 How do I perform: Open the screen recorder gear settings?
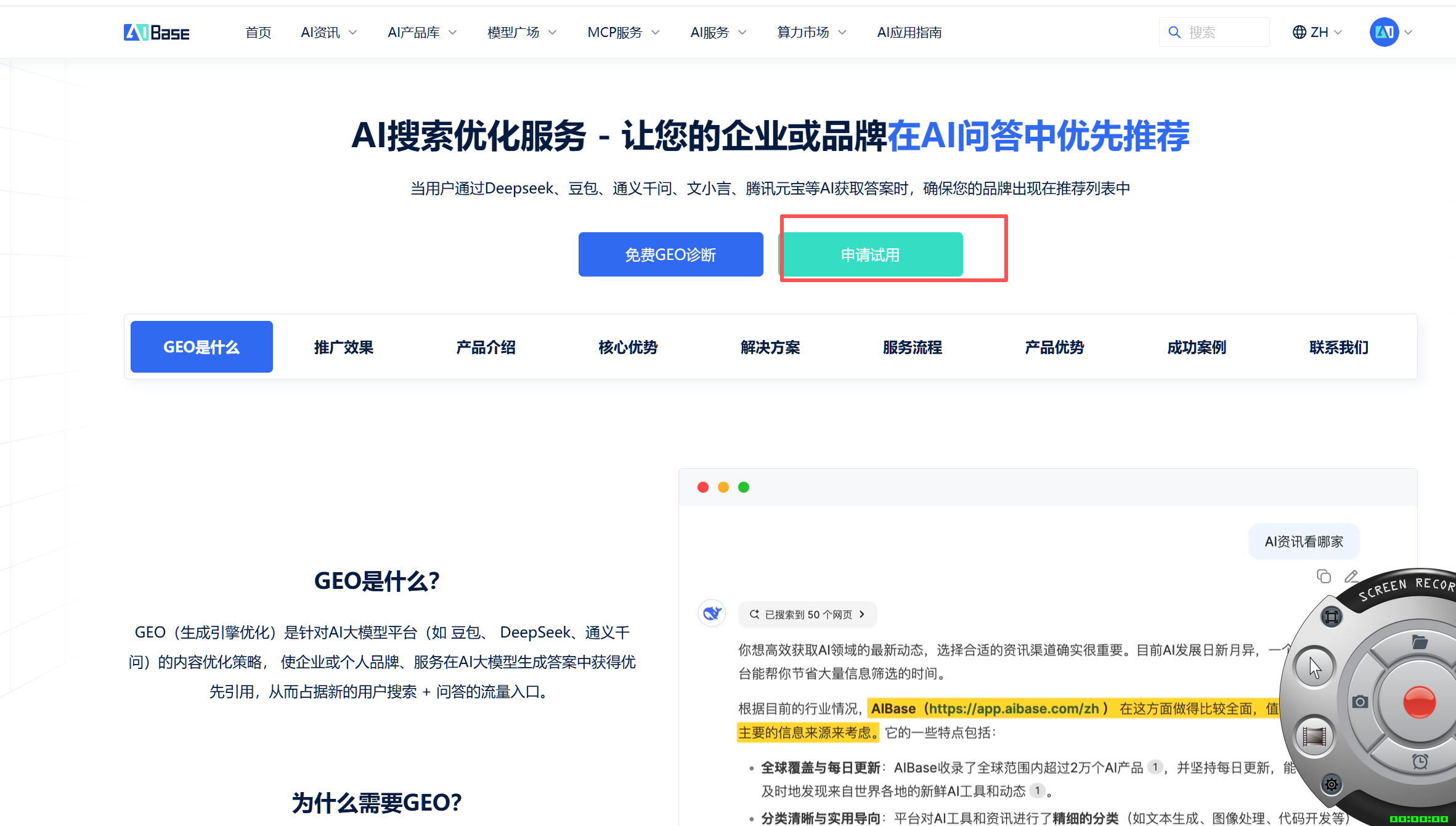click(1332, 784)
